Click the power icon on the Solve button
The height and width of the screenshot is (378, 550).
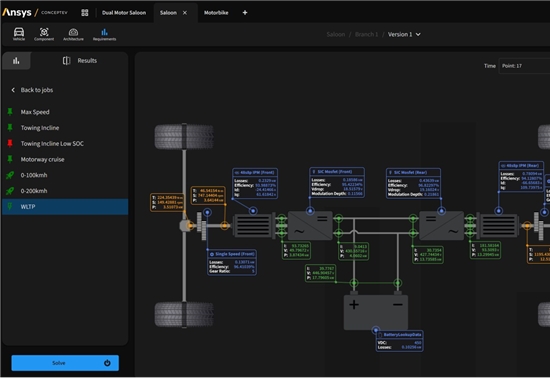107,363
